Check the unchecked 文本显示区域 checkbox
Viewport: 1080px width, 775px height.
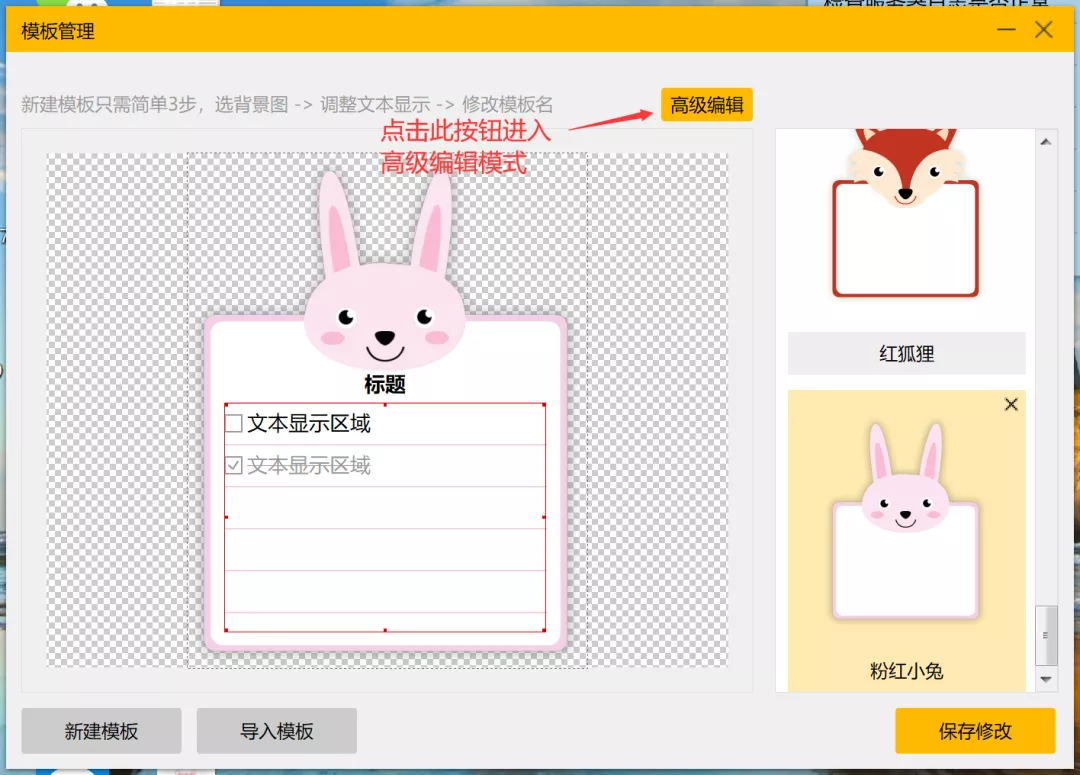click(x=233, y=423)
